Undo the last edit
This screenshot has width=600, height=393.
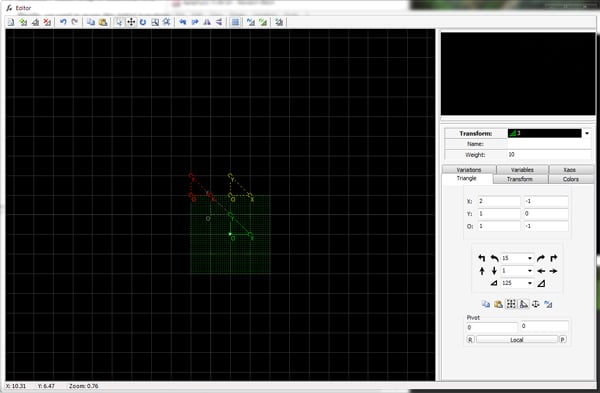pos(63,22)
